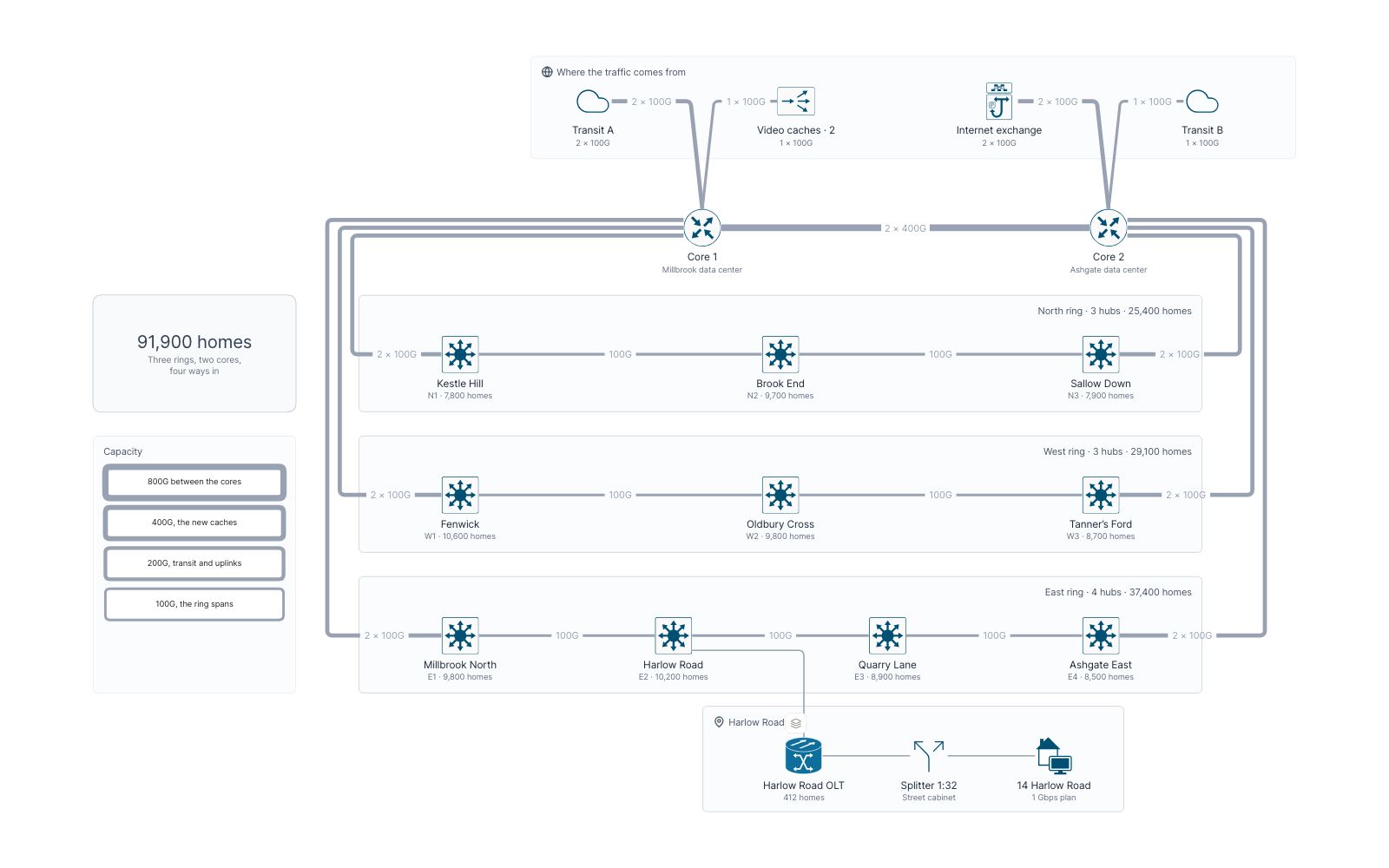Screen dimensions: 1389x868
Task: Click the Millbrook data center caption
Action: click(702, 270)
